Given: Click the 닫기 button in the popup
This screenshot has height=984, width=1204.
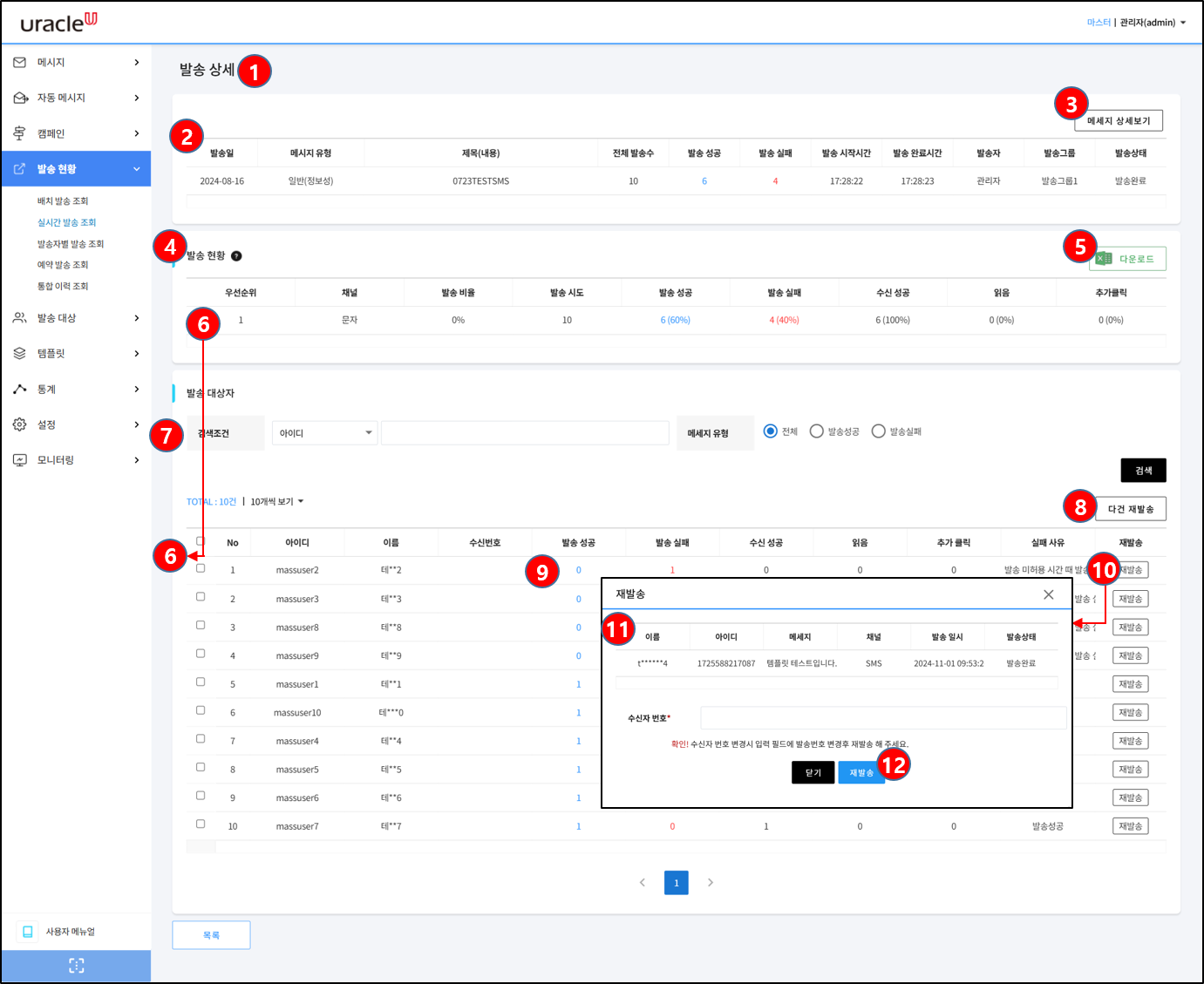Looking at the screenshot, I should point(813,773).
